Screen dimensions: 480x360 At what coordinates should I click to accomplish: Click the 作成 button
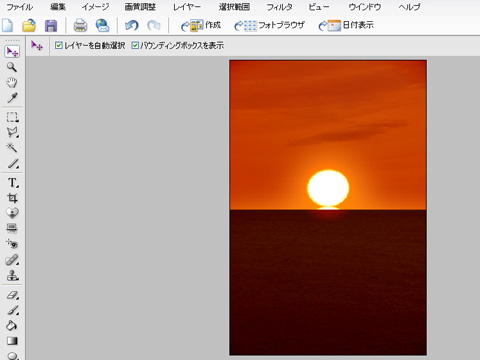[201, 25]
